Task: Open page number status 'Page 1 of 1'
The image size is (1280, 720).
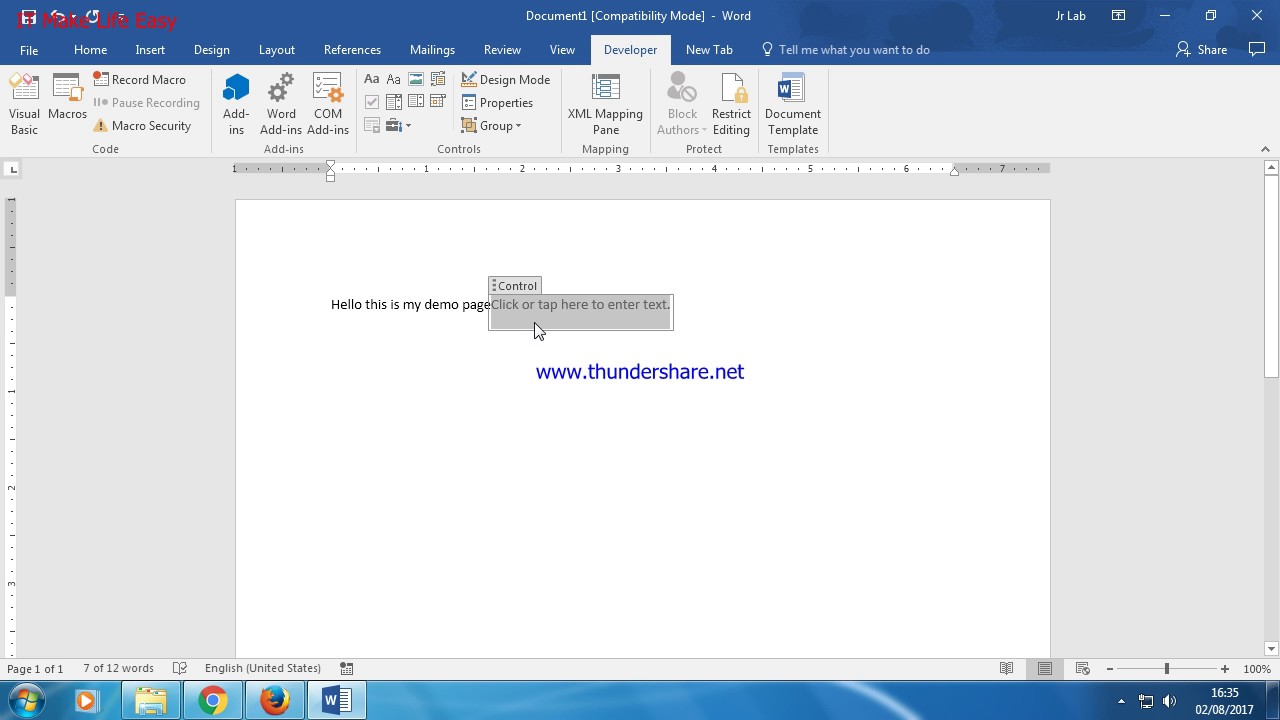Action: 35,668
